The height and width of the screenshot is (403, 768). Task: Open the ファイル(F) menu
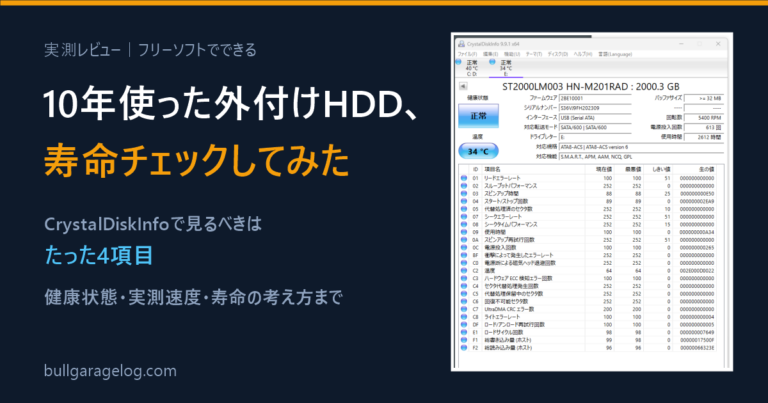(x=467, y=54)
